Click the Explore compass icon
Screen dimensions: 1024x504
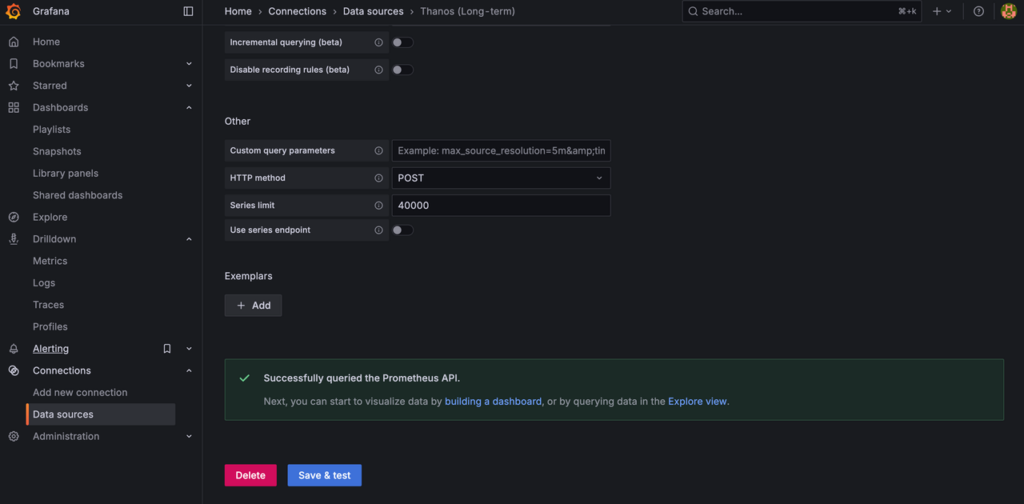click(13, 217)
